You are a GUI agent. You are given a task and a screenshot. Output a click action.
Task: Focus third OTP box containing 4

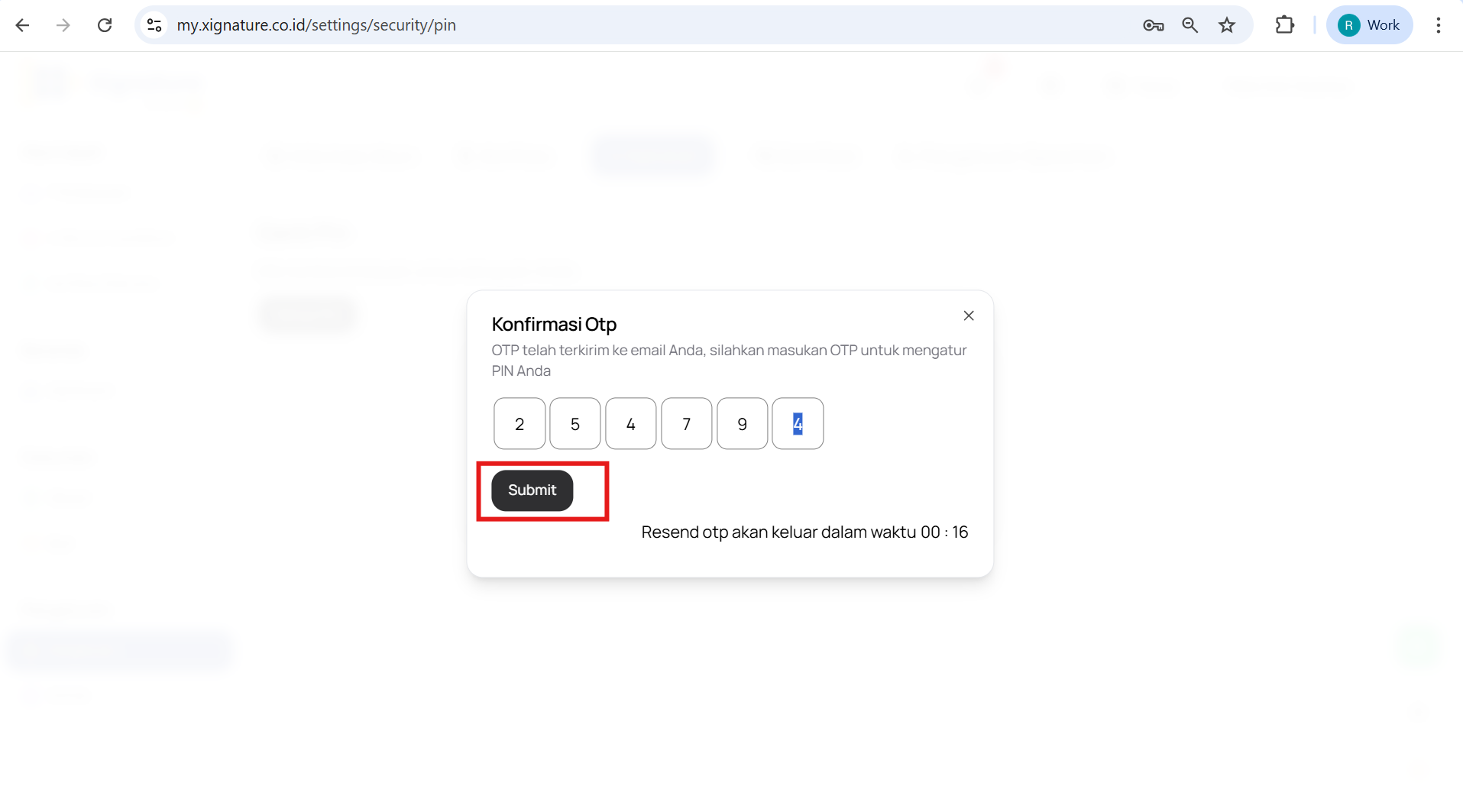click(x=631, y=424)
